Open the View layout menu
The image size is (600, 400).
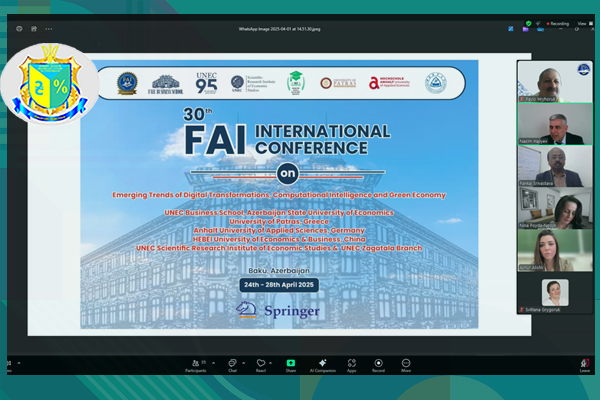[585, 24]
